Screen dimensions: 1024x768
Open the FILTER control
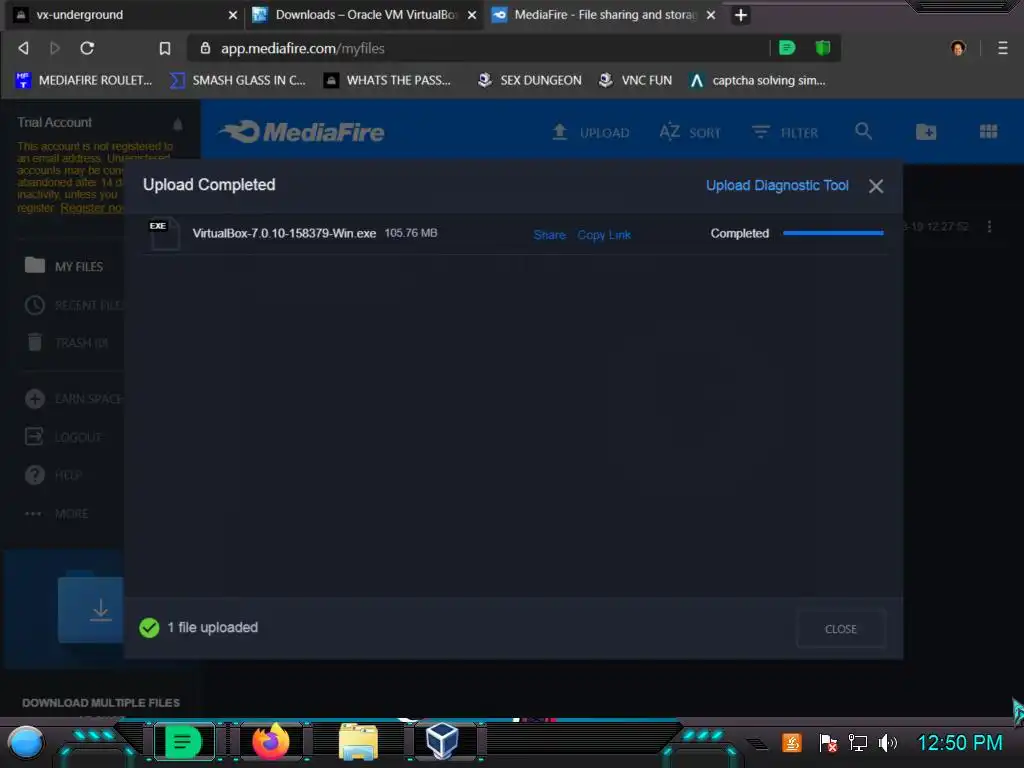coord(784,133)
